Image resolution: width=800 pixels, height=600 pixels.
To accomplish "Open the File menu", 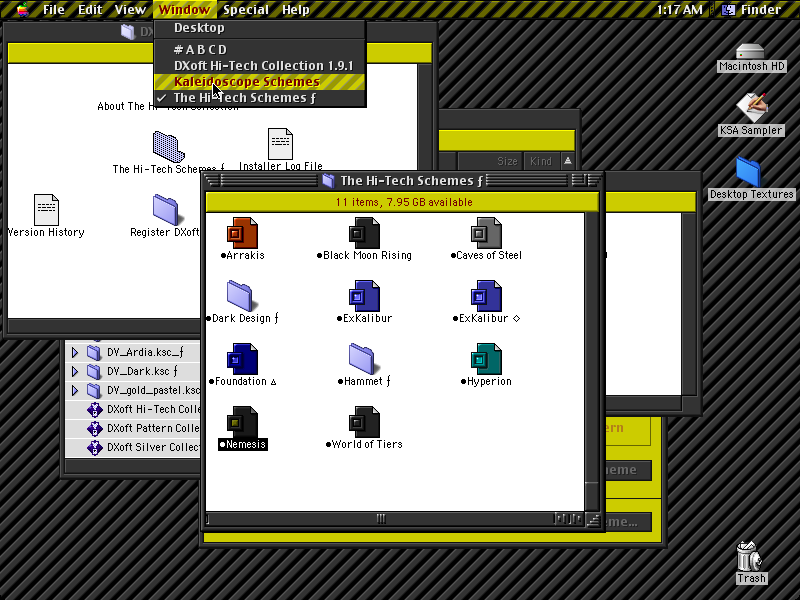I will [54, 9].
